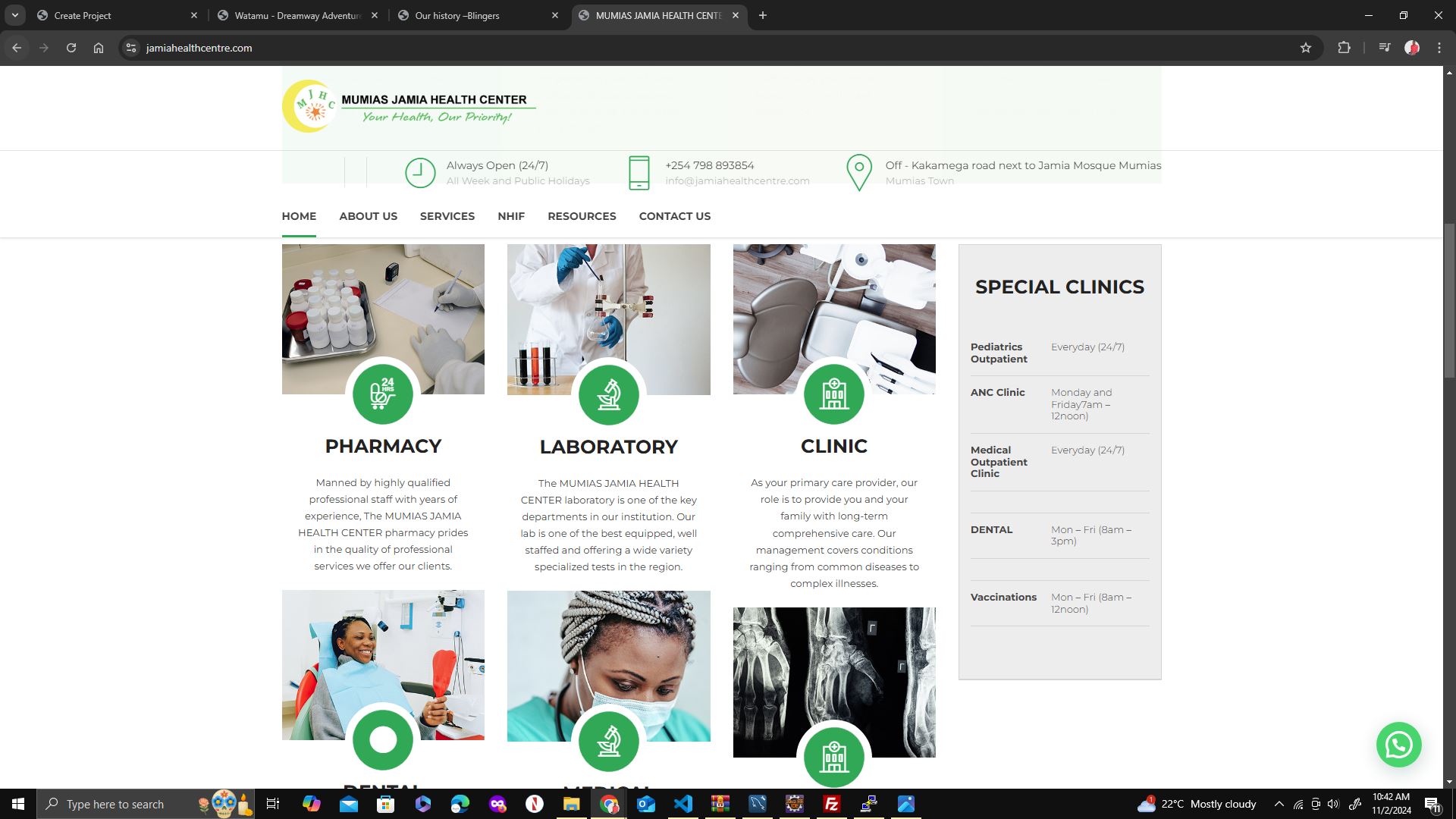
Task: Open the WhatsApp chat floating button
Action: click(1399, 745)
